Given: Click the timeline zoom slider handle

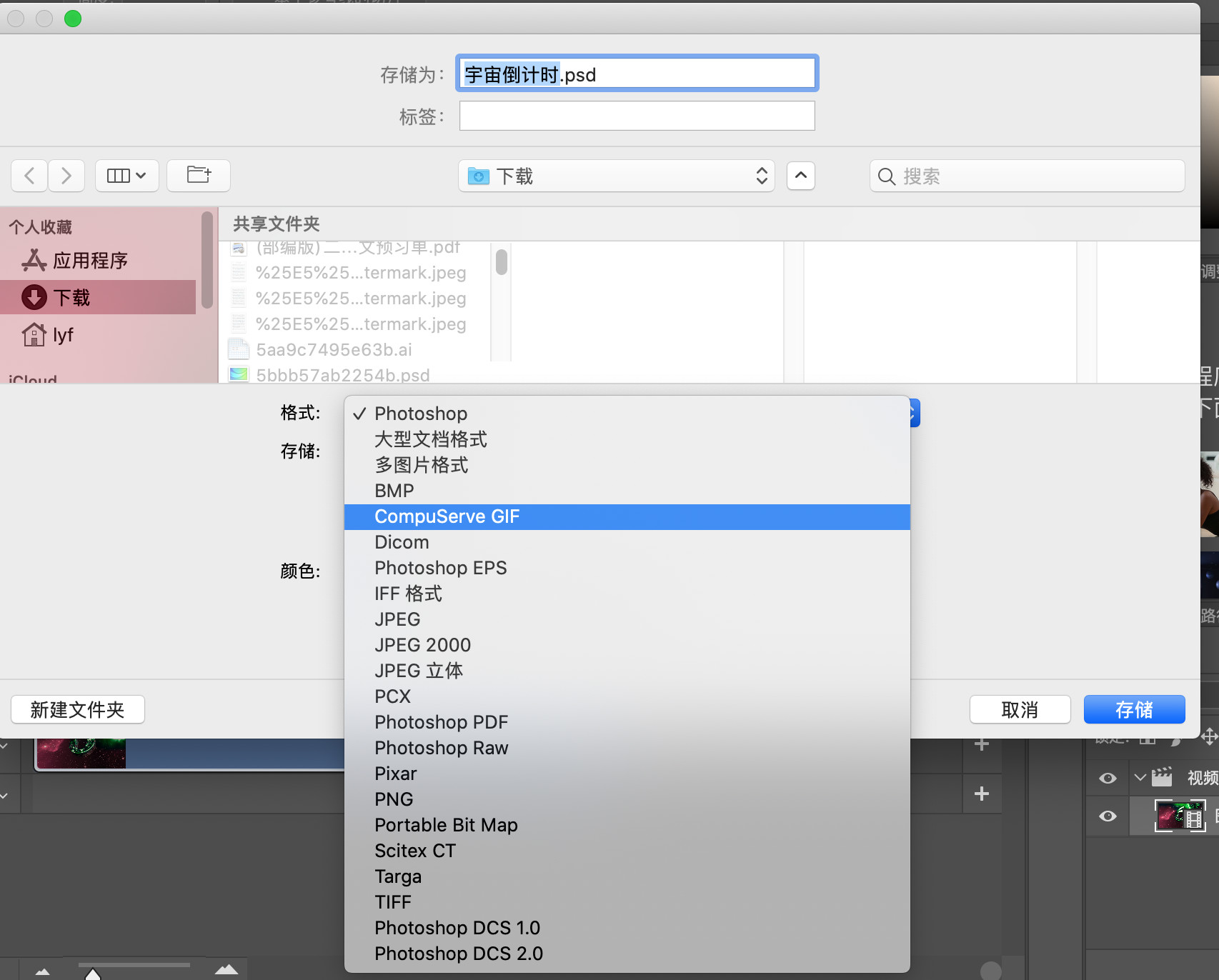Looking at the screenshot, I should [x=93, y=976].
